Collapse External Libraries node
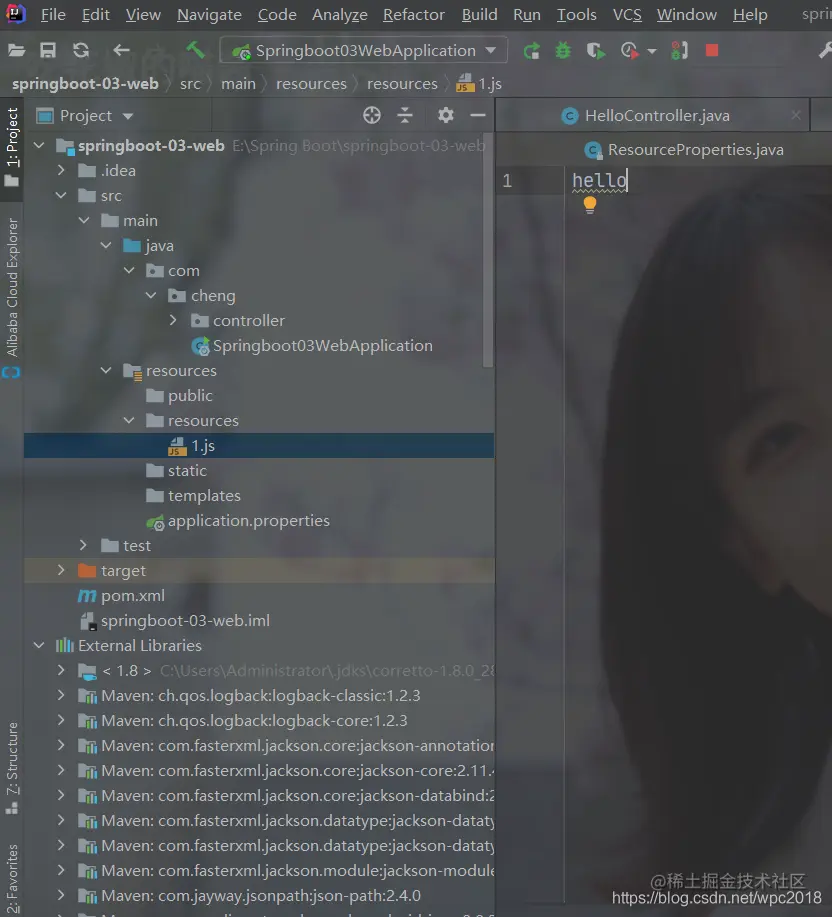This screenshot has height=917, width=832. 39,646
